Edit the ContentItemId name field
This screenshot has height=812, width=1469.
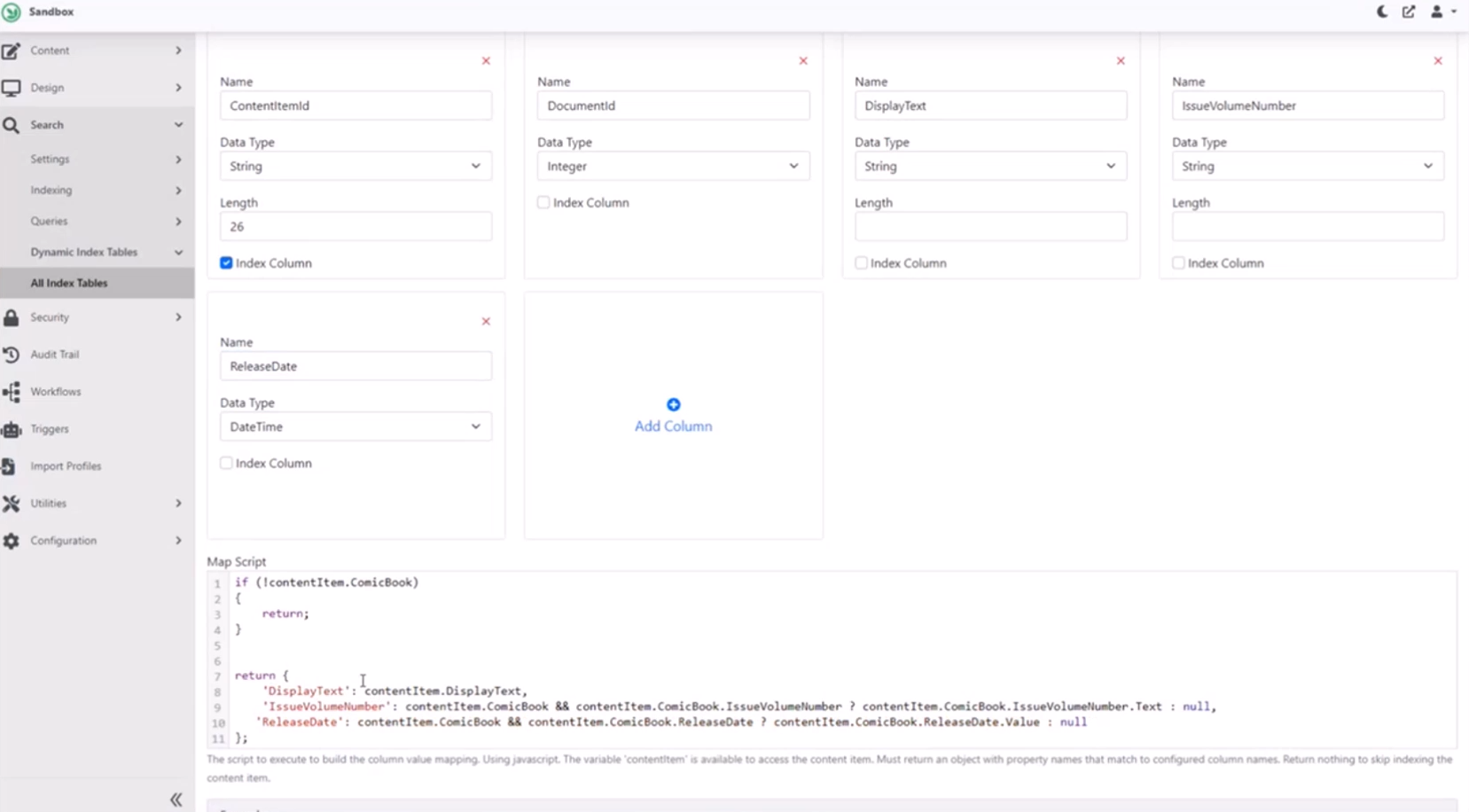tap(356, 105)
